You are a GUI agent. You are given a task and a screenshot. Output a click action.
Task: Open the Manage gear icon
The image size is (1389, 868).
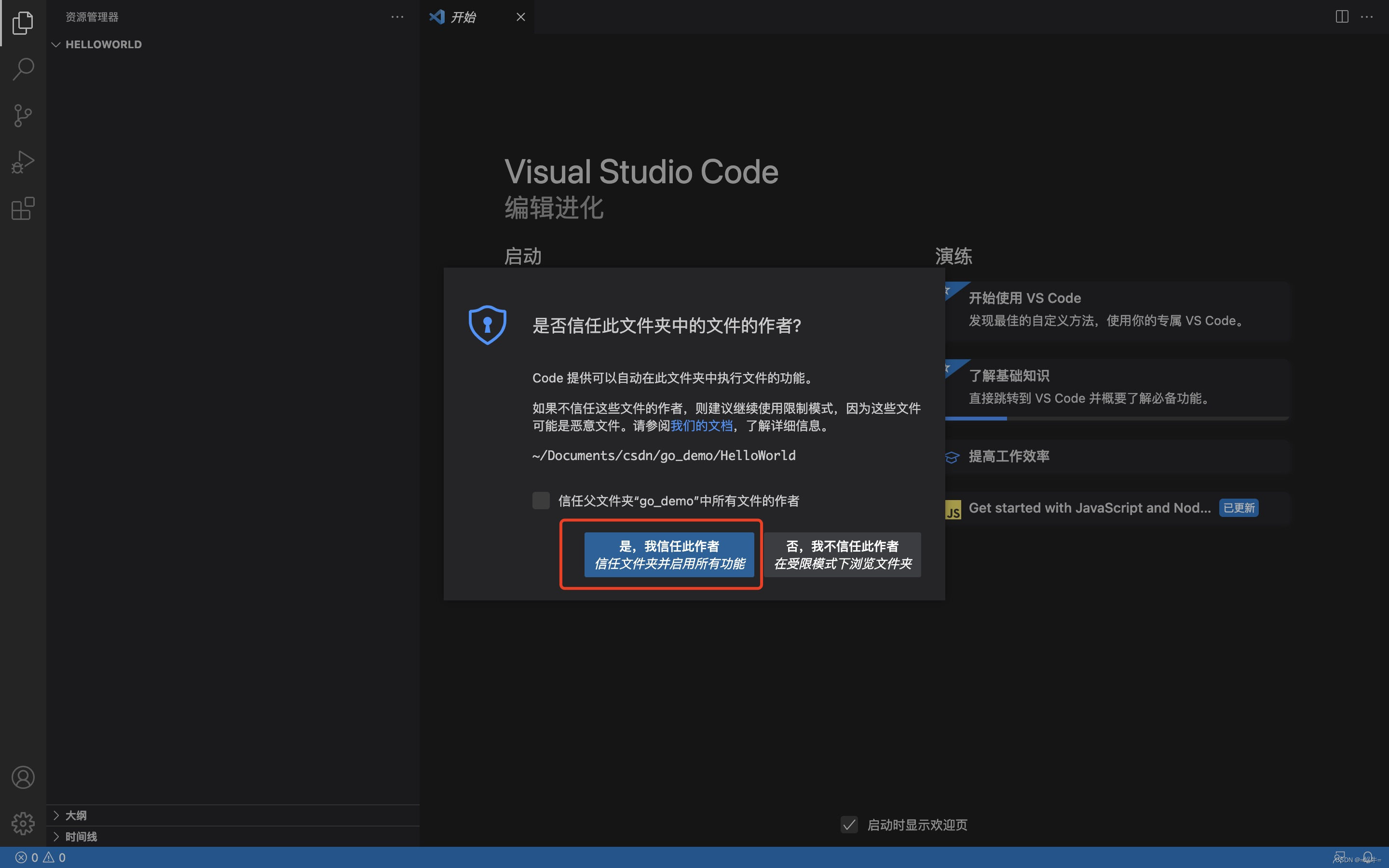point(23,823)
